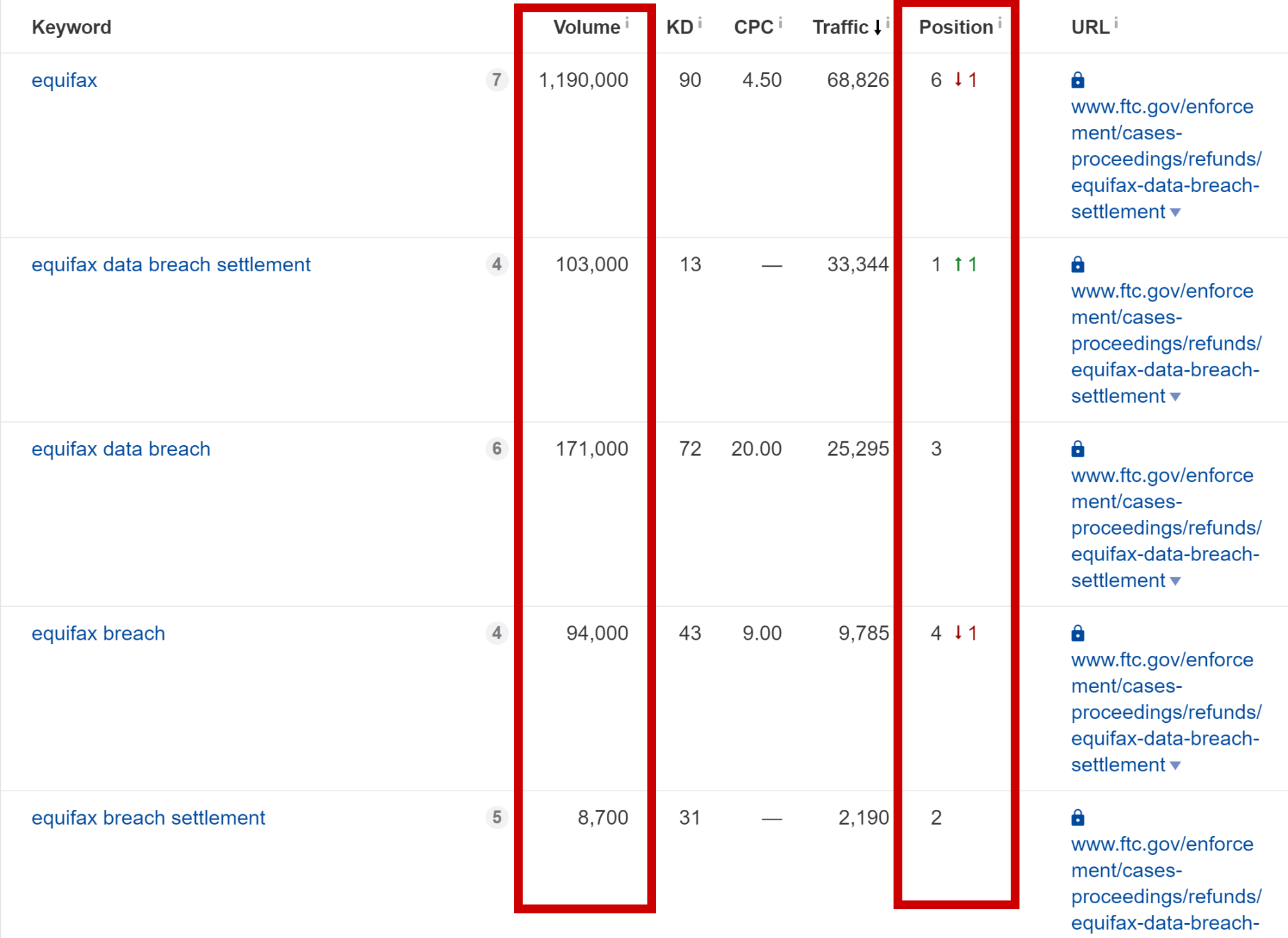Open the equifax data breach keyword link
Image resolution: width=1288 pixels, height=938 pixels.
coord(120,448)
